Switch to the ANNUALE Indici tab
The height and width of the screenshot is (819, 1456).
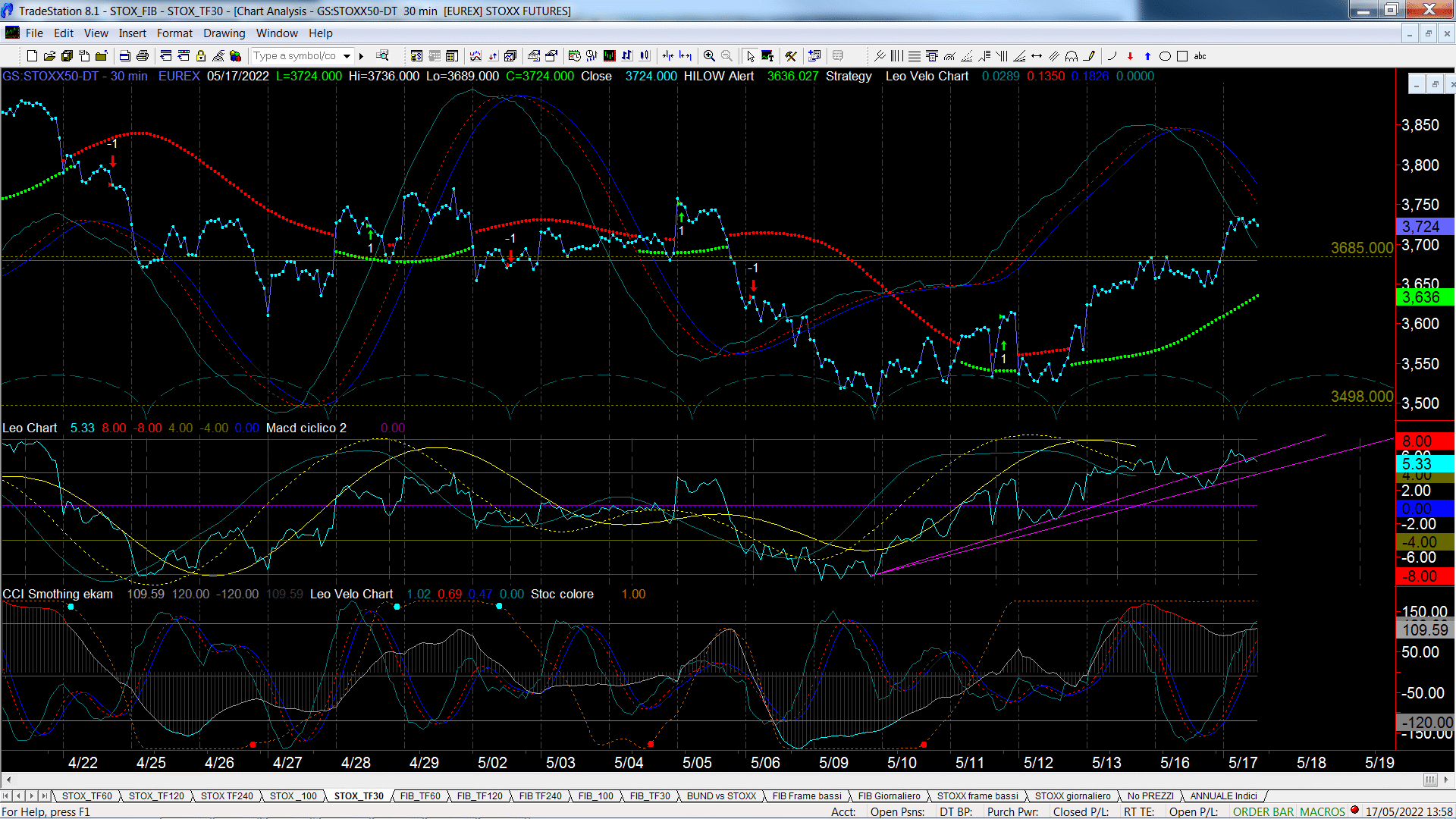point(1223,795)
